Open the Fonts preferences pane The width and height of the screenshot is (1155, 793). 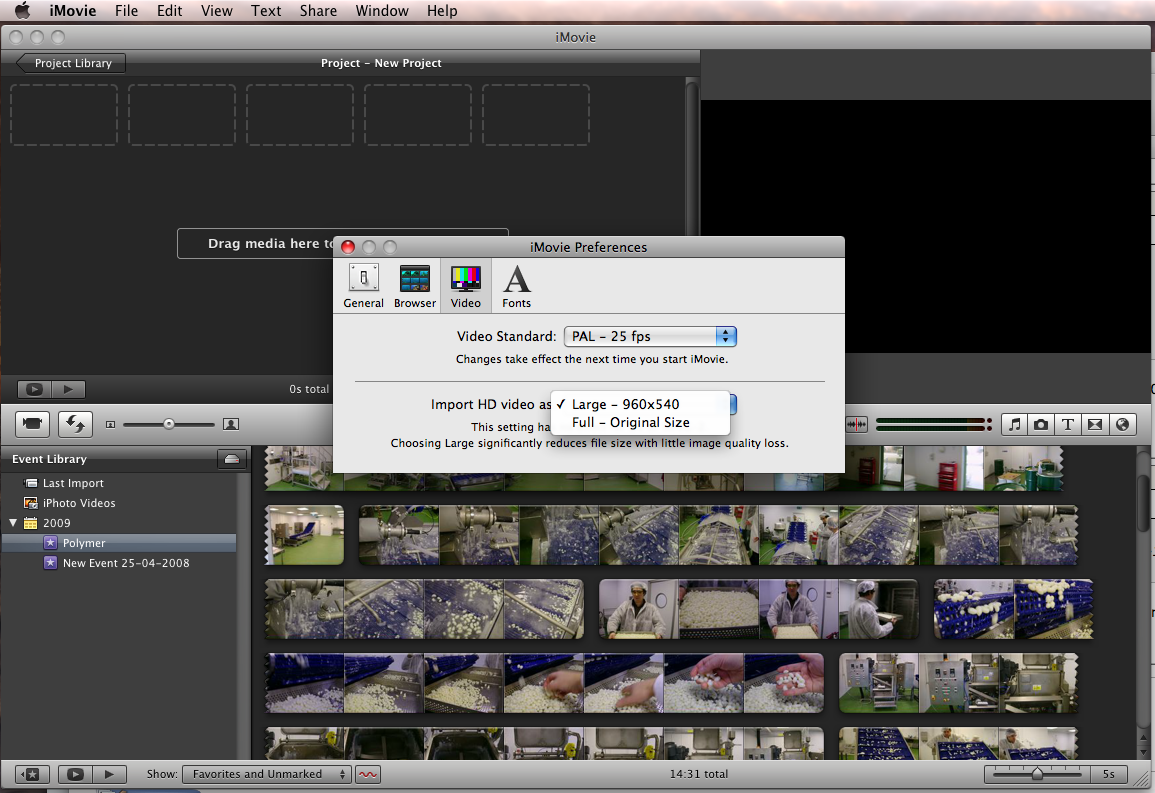click(x=516, y=286)
